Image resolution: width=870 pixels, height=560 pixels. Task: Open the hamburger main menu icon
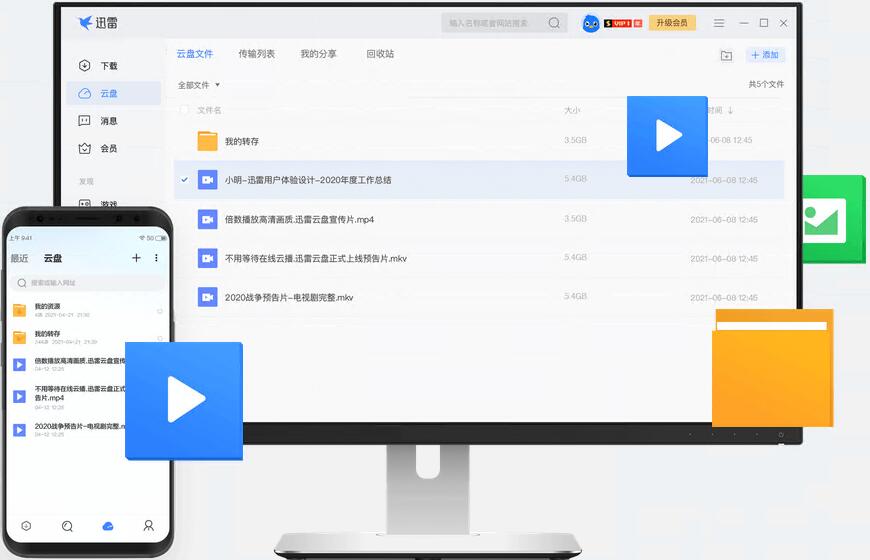click(719, 23)
